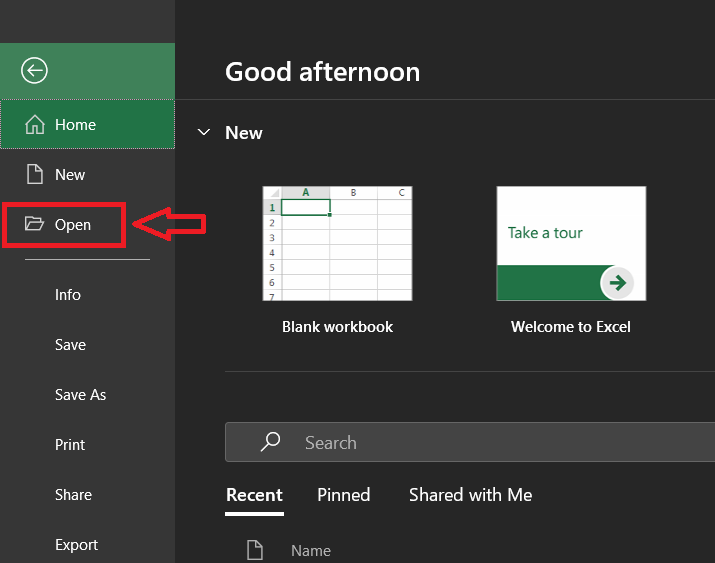
Task: Open the Print option
Action: coord(70,445)
